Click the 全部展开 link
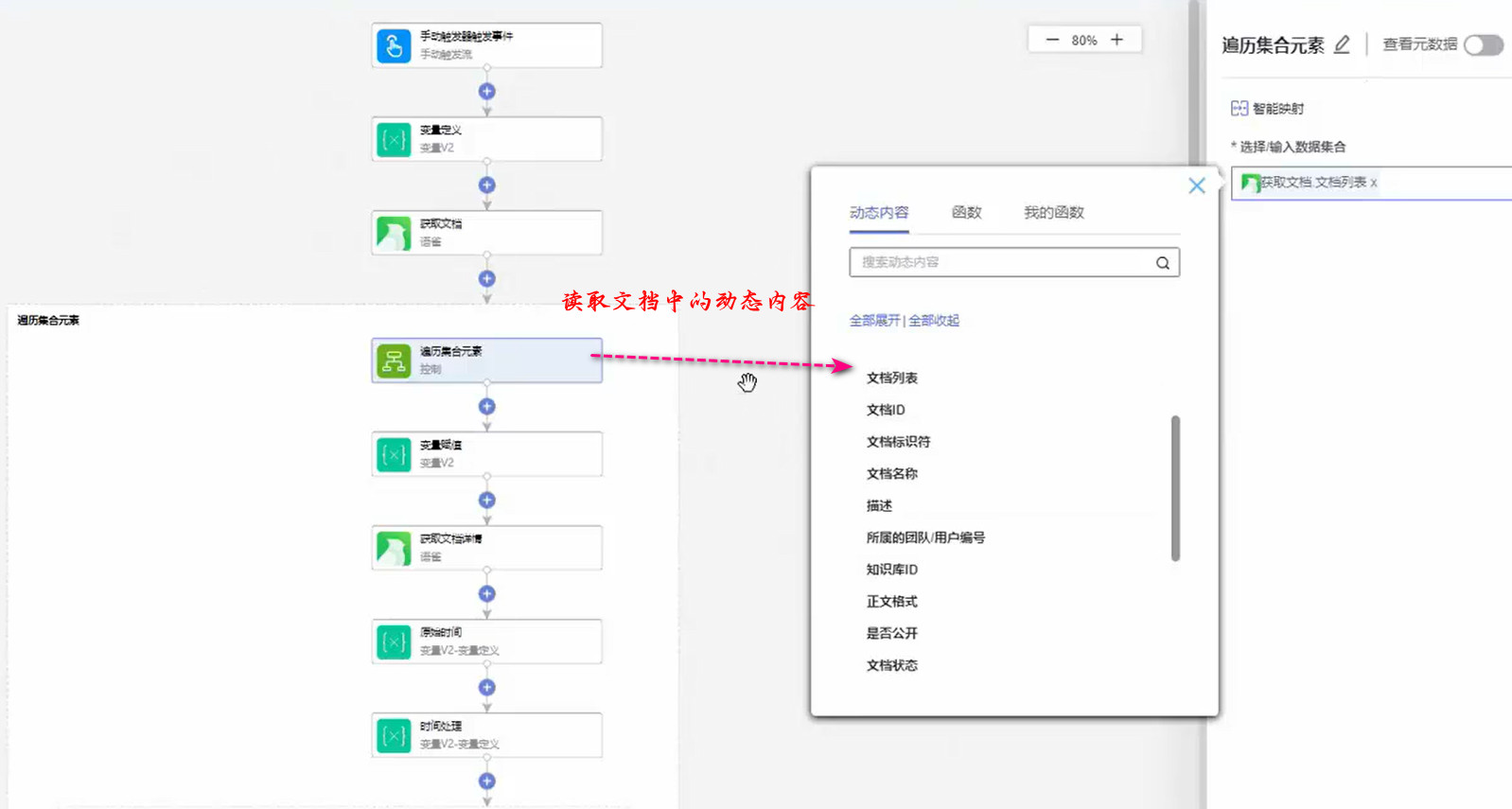The image size is (1512, 809). [875, 321]
